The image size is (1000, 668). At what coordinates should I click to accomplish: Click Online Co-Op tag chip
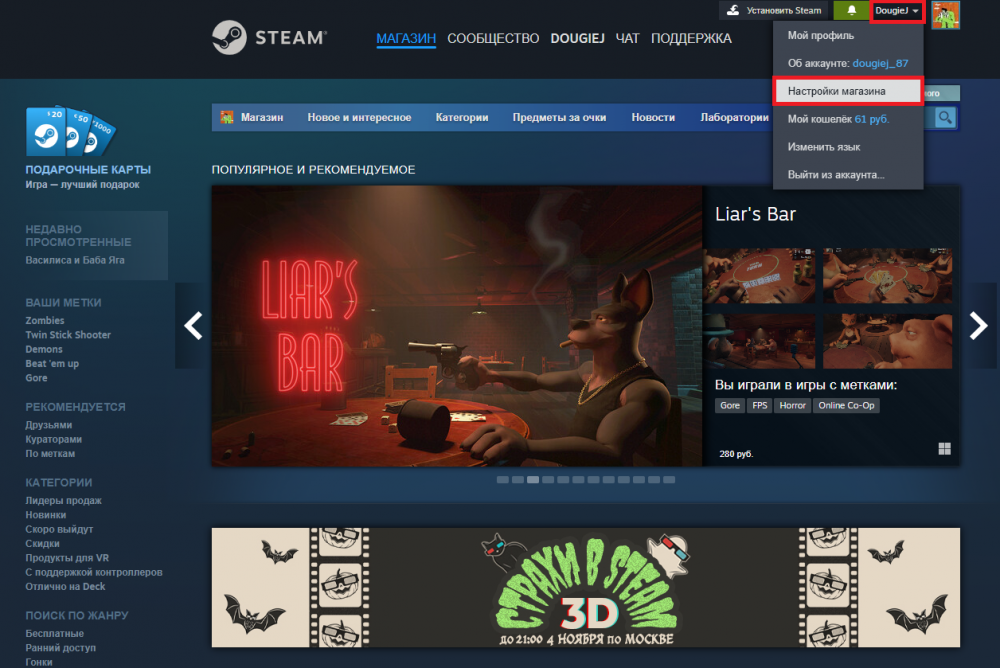[x=846, y=406]
